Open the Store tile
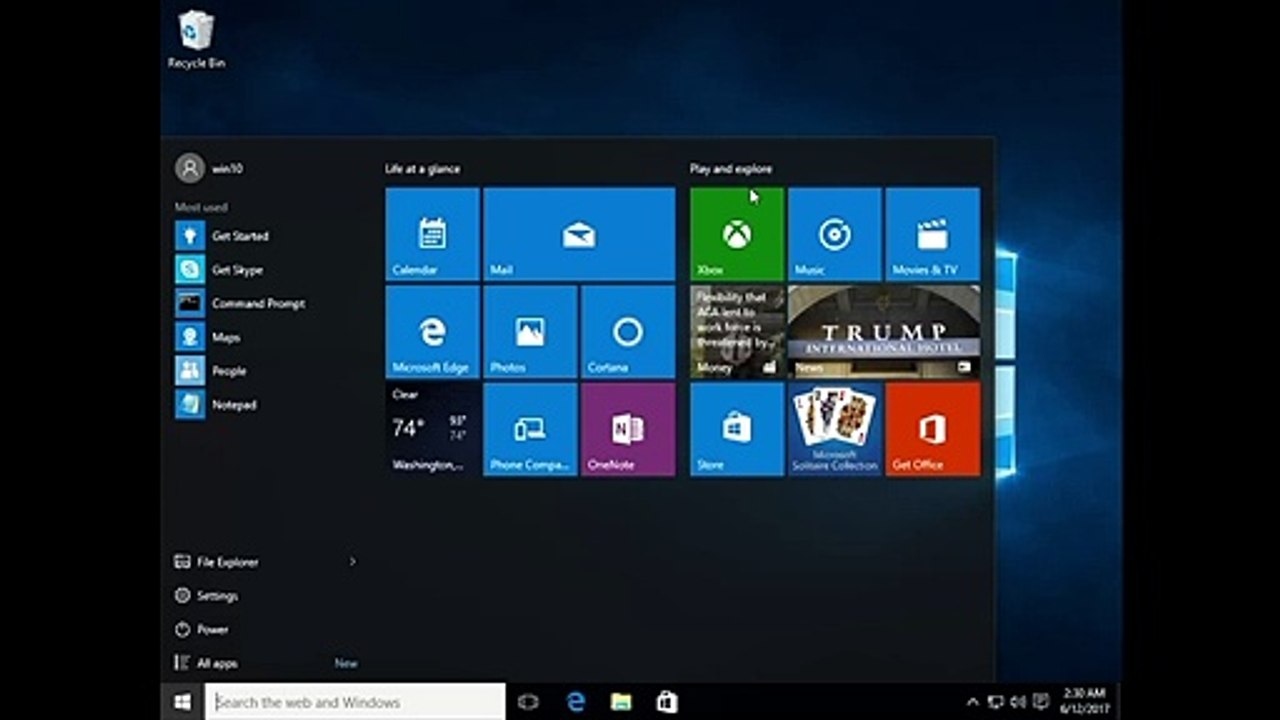This screenshot has width=1280, height=720. 737,429
